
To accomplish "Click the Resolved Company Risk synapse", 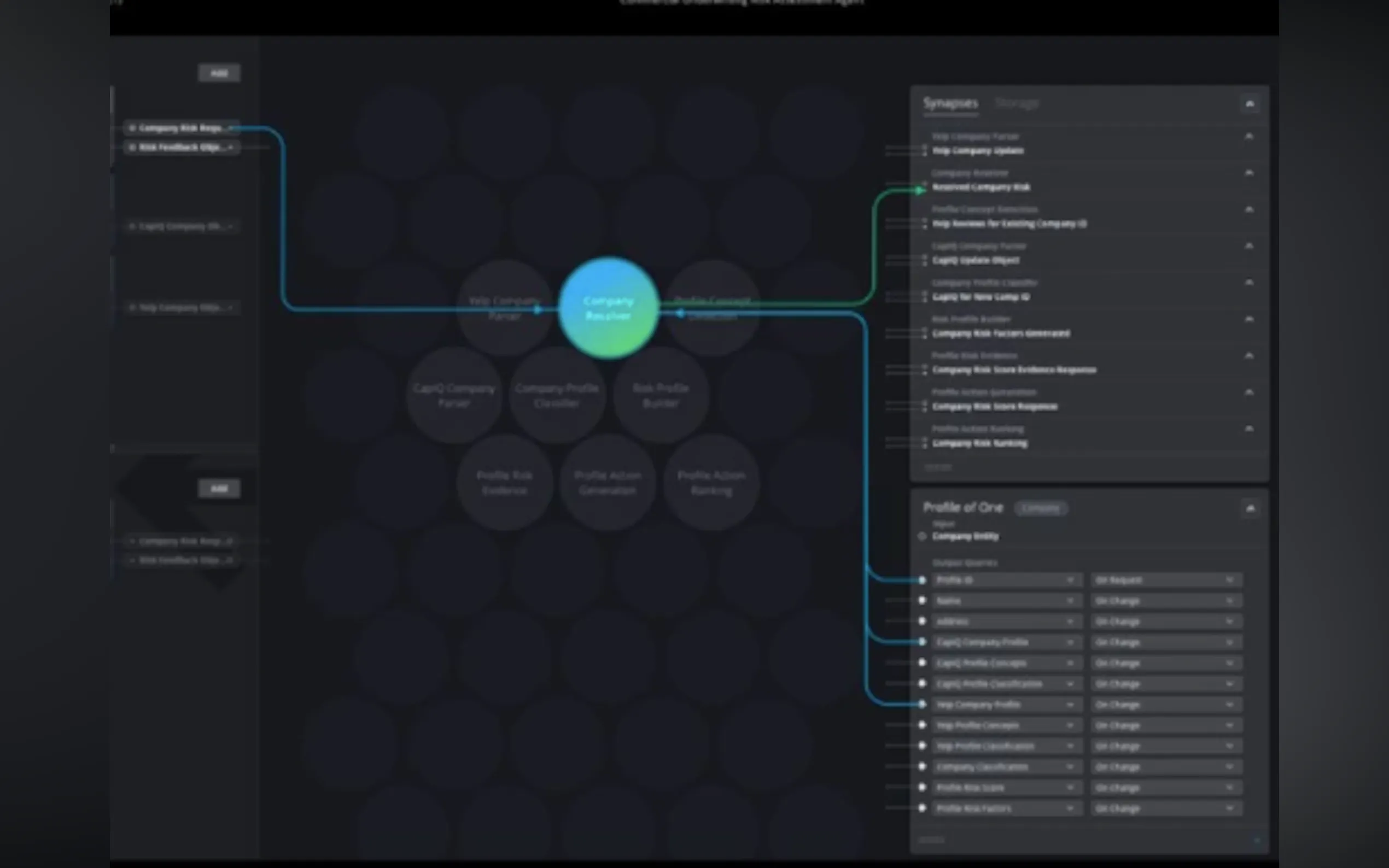I will click(x=981, y=187).
